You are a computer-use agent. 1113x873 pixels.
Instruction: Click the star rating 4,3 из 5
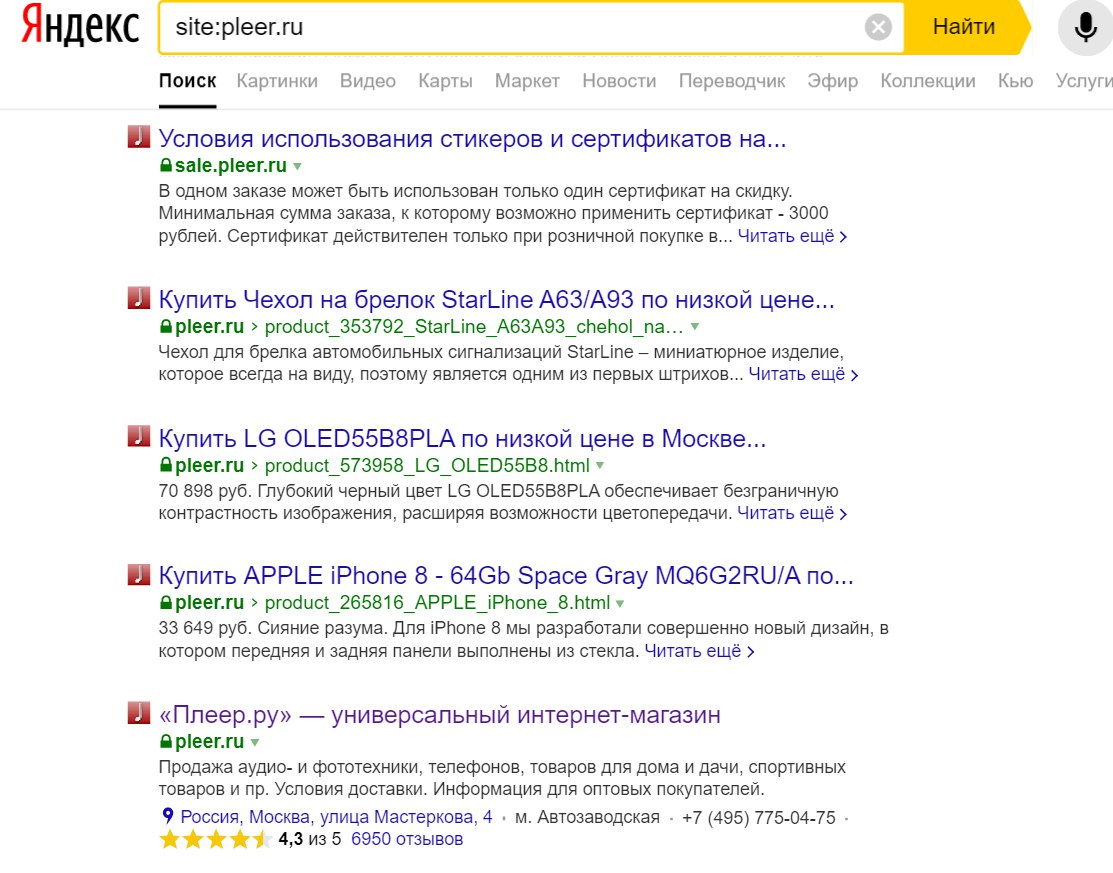(x=250, y=839)
